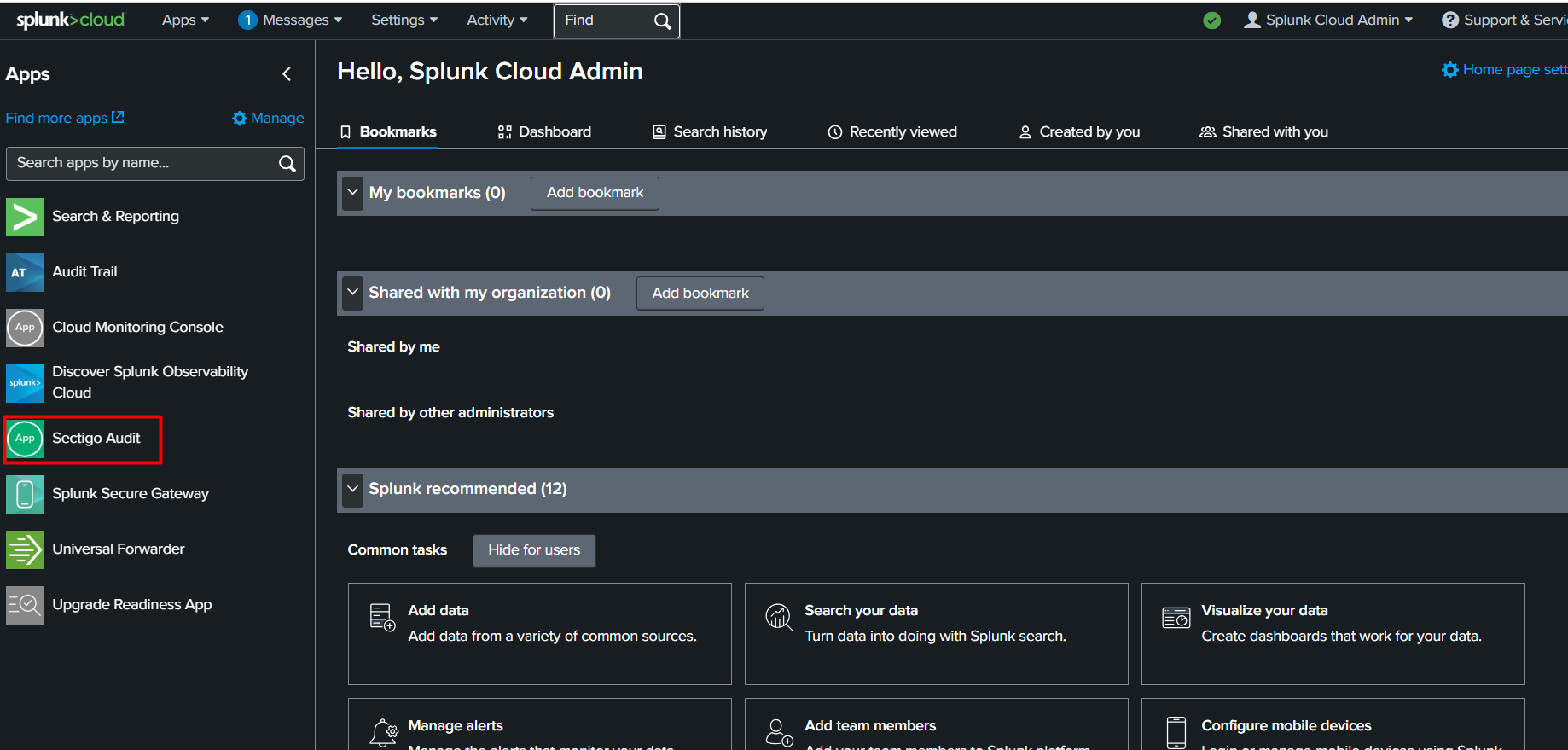Expand the Splunk Cloud Admin user menu
This screenshot has height=750, width=1568.
(x=1328, y=20)
